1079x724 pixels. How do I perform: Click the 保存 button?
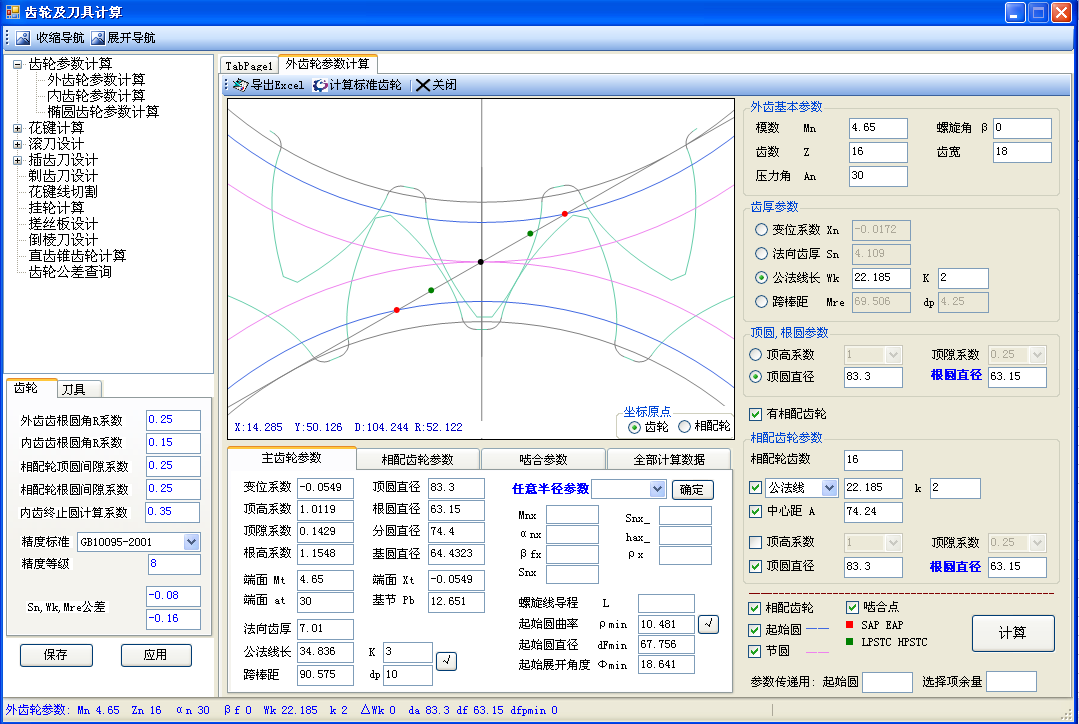pos(56,655)
